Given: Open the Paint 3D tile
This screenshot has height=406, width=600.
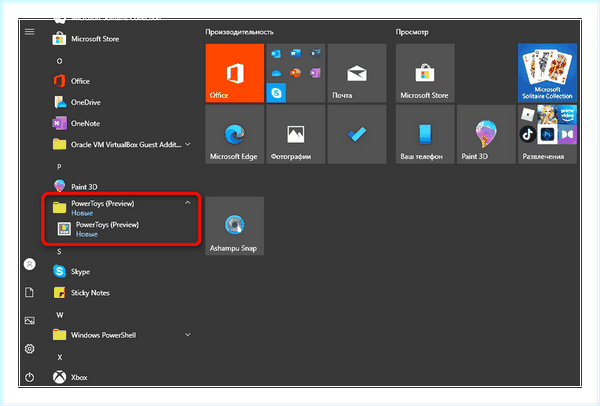Looking at the screenshot, I should point(486,134).
